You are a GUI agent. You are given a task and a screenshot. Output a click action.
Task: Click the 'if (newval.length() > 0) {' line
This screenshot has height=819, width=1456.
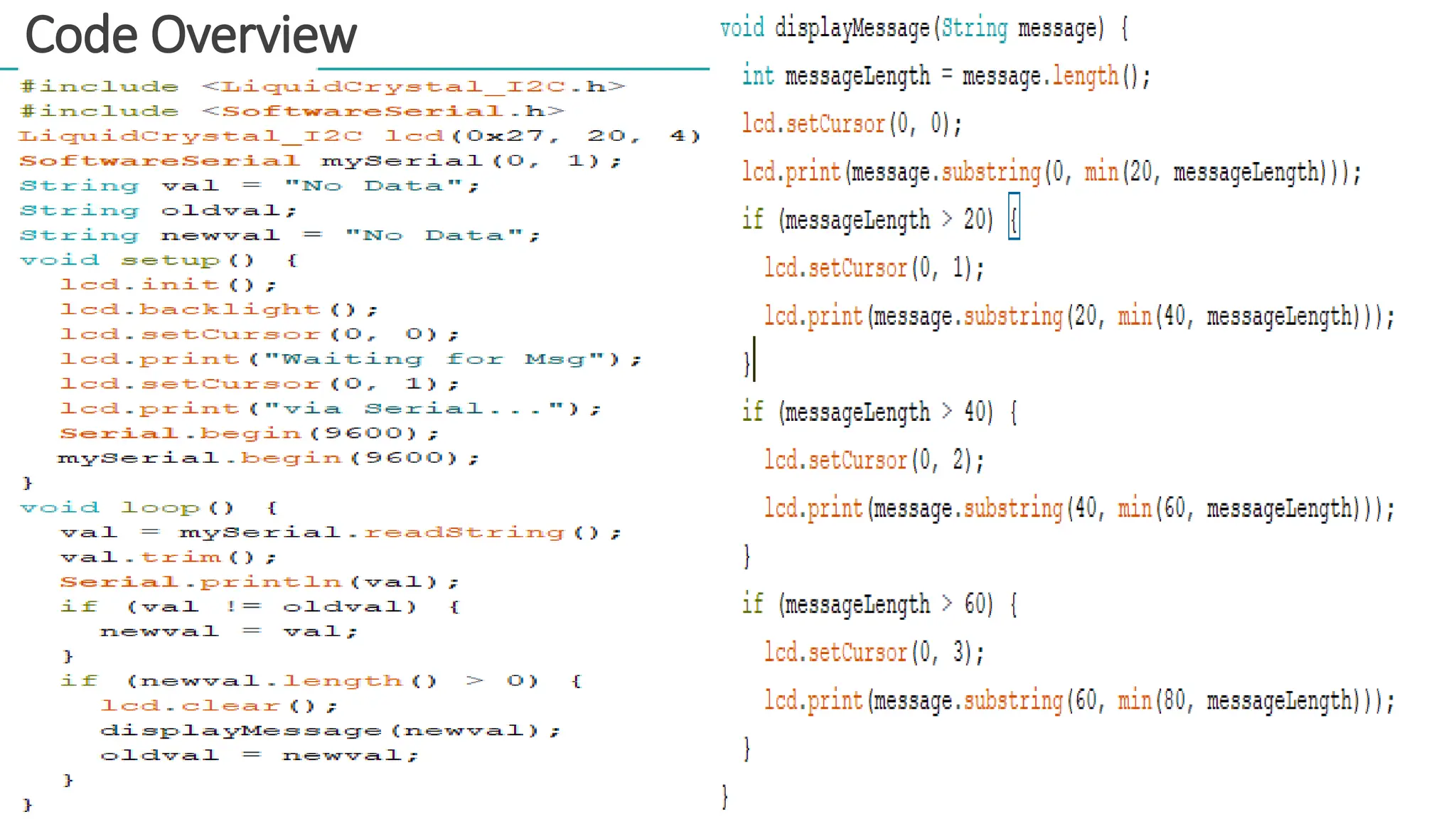(x=321, y=682)
